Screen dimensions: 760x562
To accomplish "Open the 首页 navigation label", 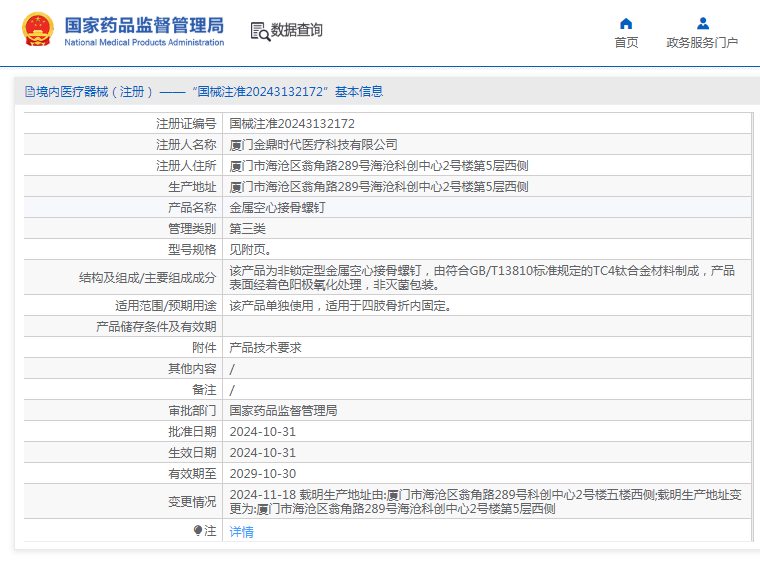I will pos(626,43).
